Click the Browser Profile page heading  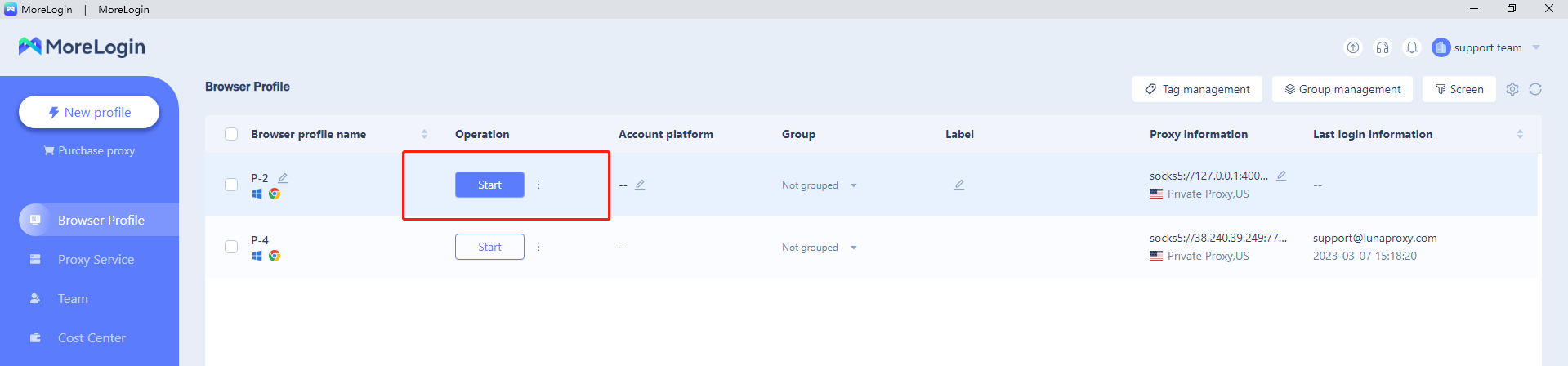[x=248, y=87]
